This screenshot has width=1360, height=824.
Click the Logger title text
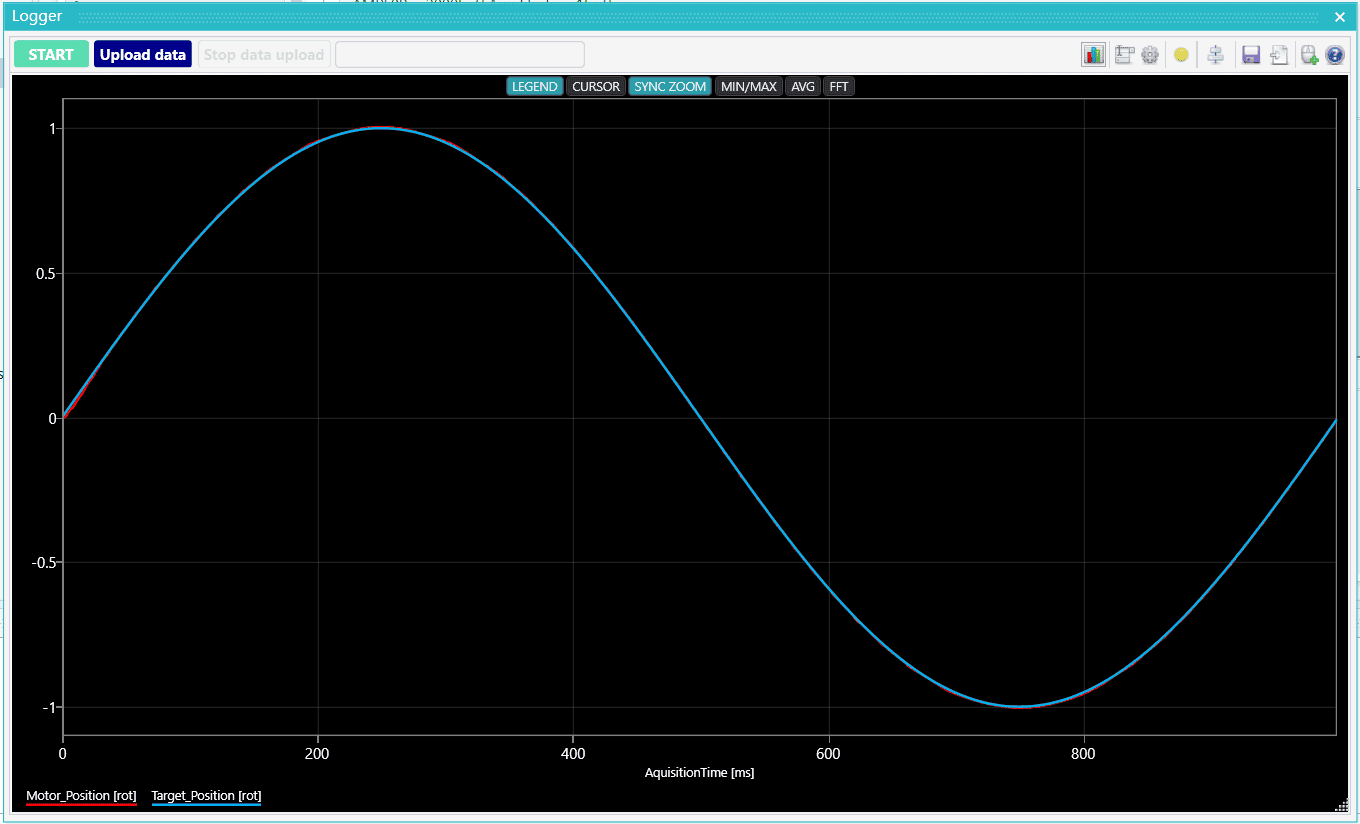(37, 16)
